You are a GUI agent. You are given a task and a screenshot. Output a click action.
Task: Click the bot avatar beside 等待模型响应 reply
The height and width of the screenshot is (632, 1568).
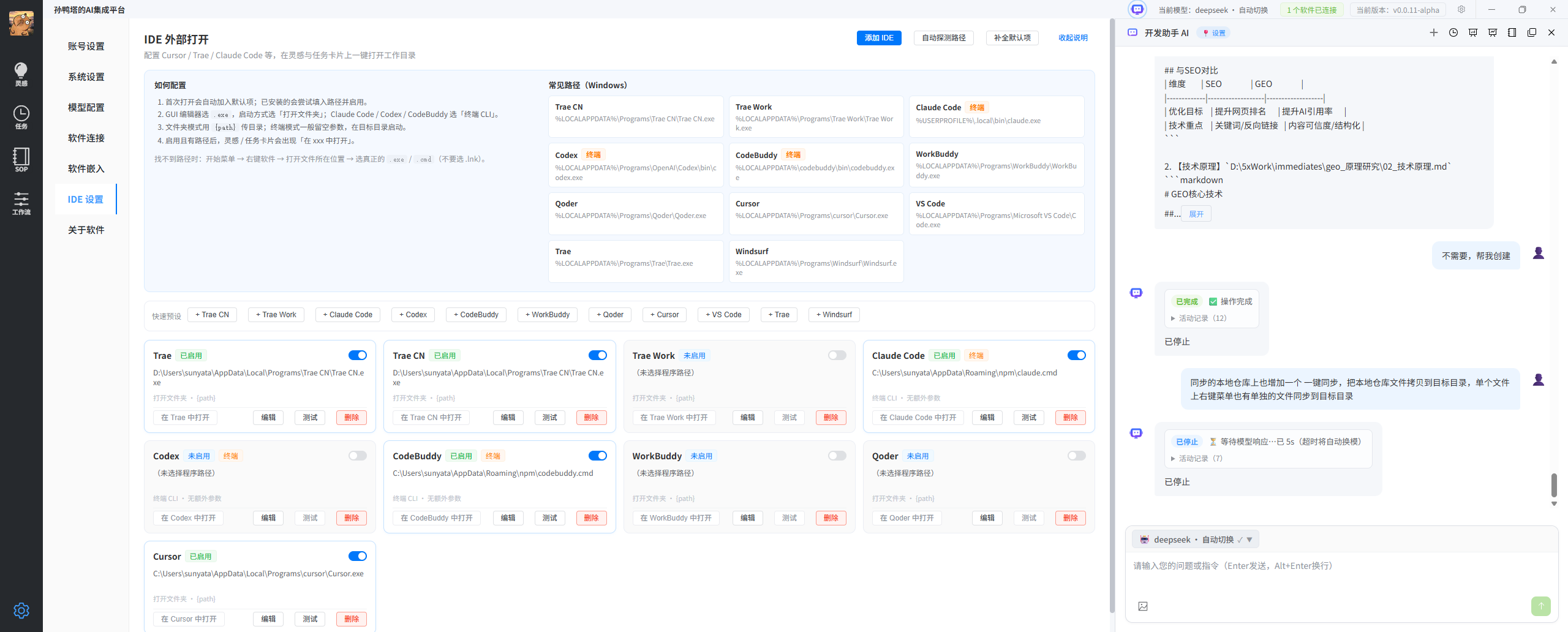pos(1136,434)
